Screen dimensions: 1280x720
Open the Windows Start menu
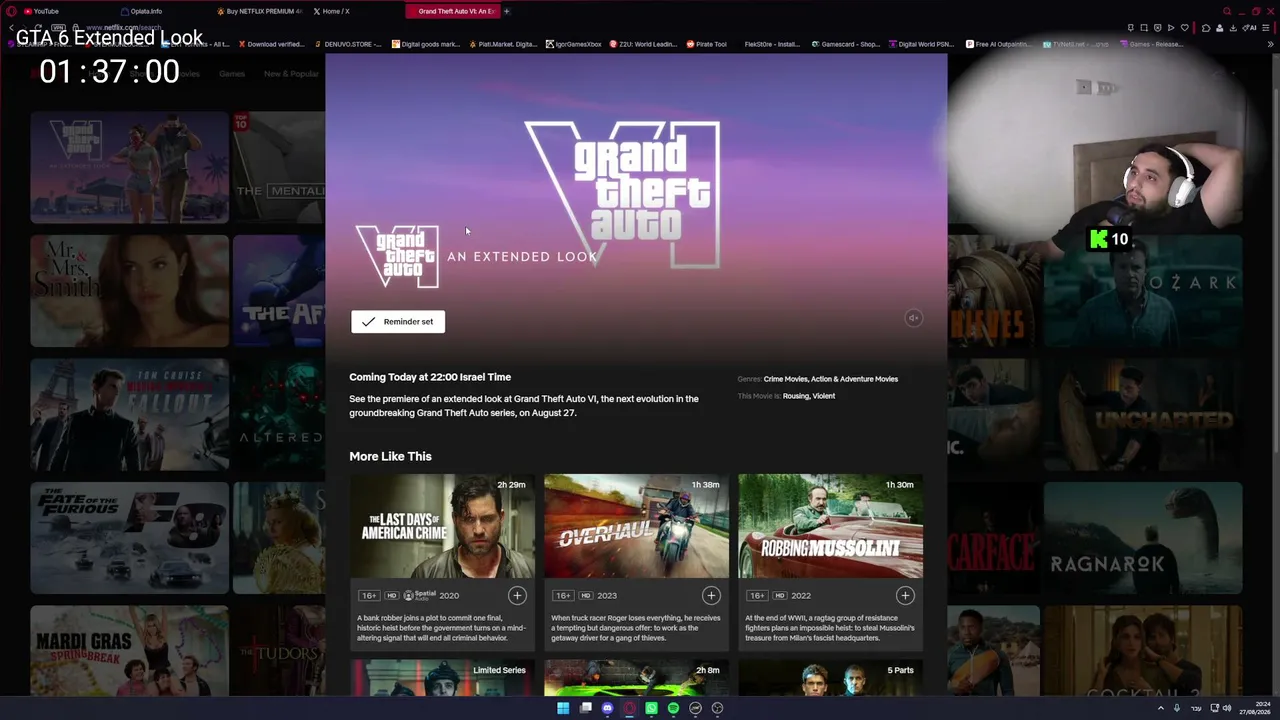(x=563, y=708)
